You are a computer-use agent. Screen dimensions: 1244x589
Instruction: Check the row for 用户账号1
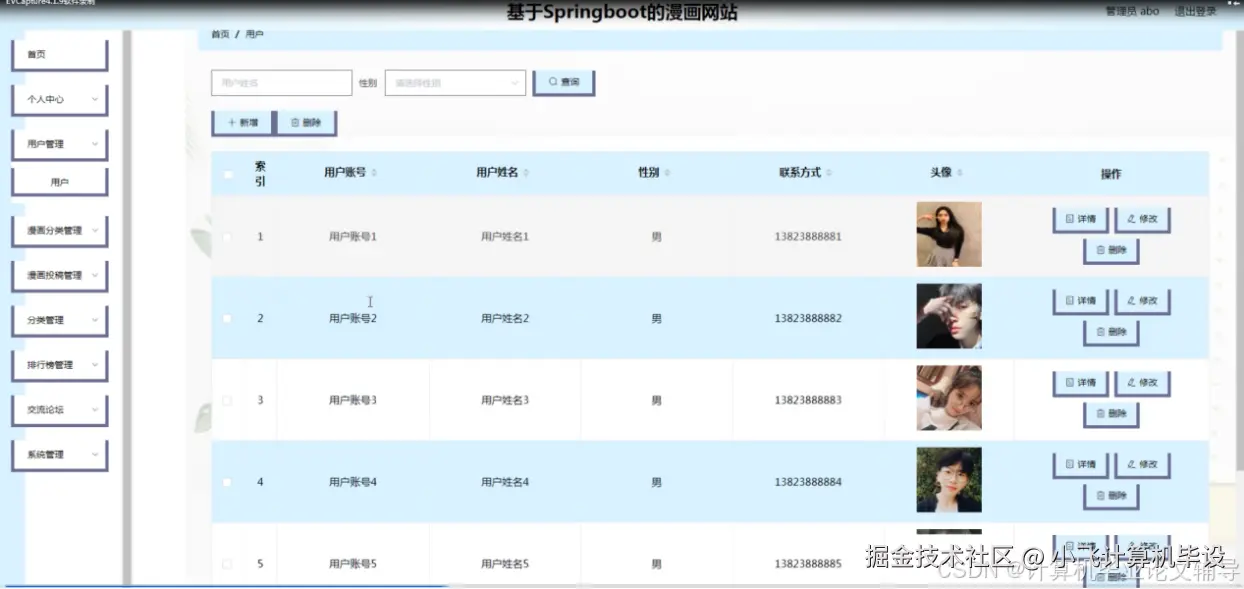click(227, 237)
